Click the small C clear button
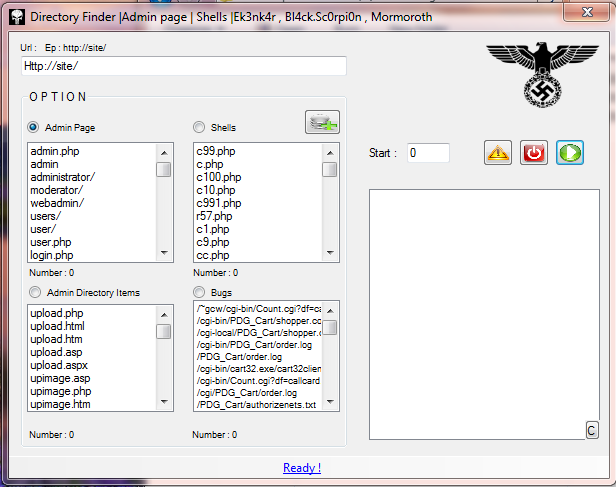The height and width of the screenshot is (487, 616). 591,430
